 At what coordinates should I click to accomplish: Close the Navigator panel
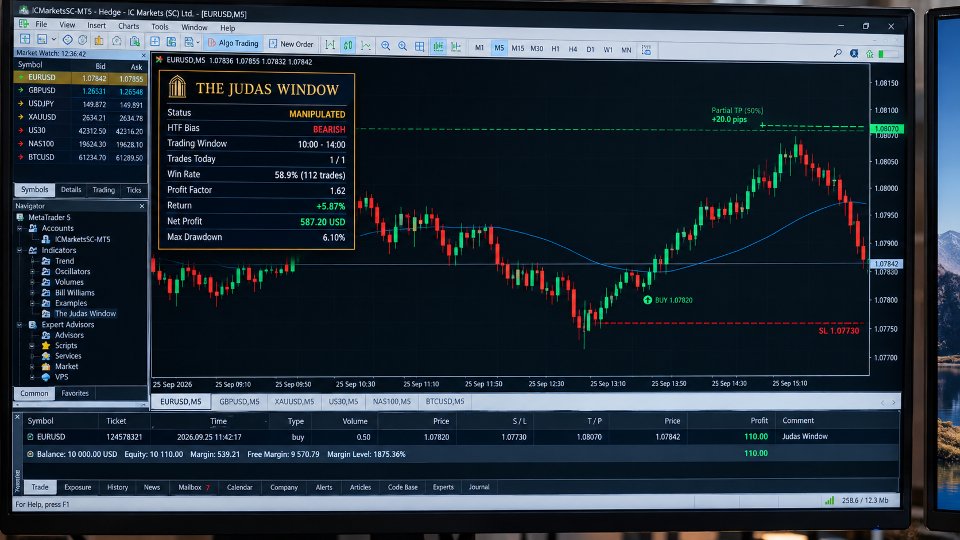click(142, 206)
